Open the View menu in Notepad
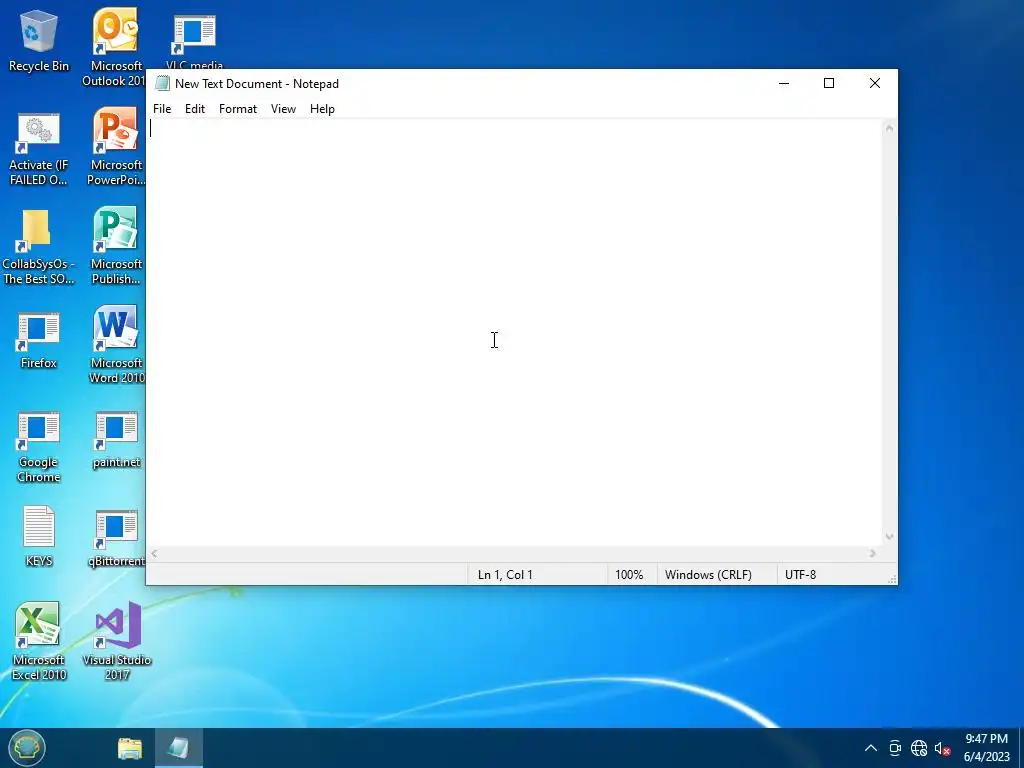Screen dimensions: 1024x768 [x=283, y=109]
